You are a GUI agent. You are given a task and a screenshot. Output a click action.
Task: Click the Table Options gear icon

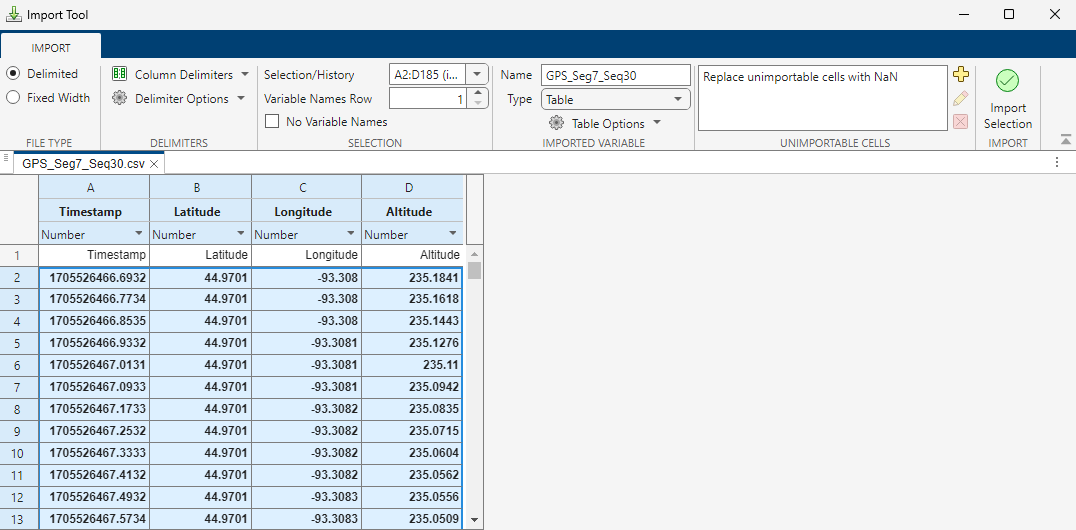coord(556,123)
